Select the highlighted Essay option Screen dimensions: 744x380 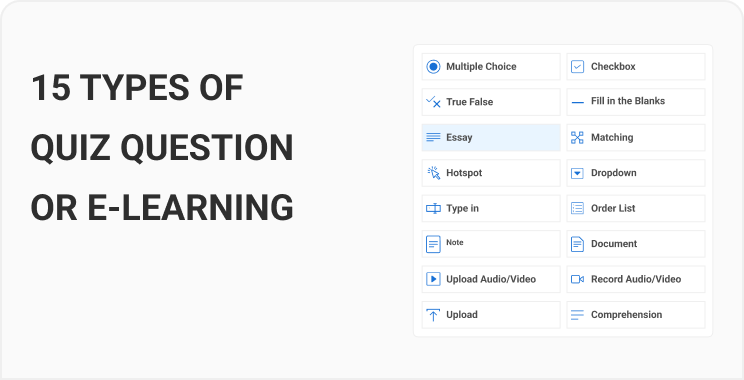[x=491, y=138]
